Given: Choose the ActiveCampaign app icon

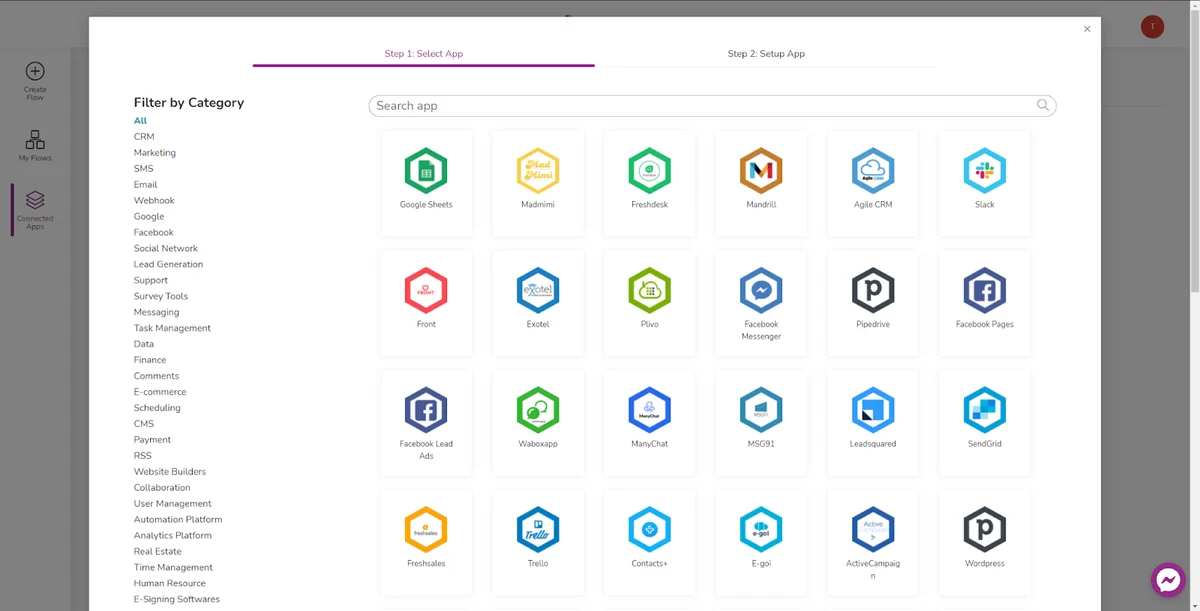Looking at the screenshot, I should pos(873,530).
